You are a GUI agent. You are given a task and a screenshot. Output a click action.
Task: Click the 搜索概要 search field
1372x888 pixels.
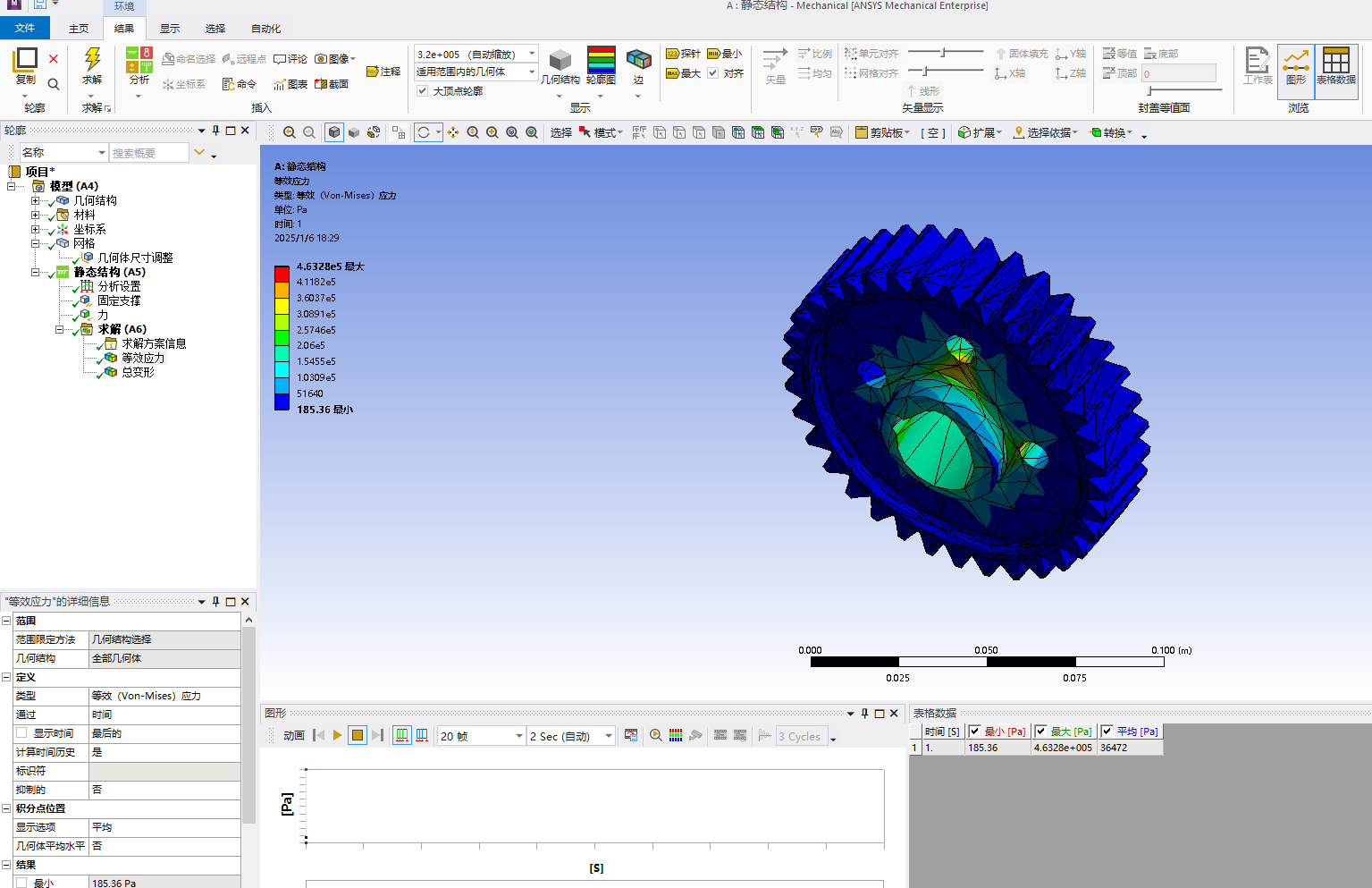click(149, 153)
